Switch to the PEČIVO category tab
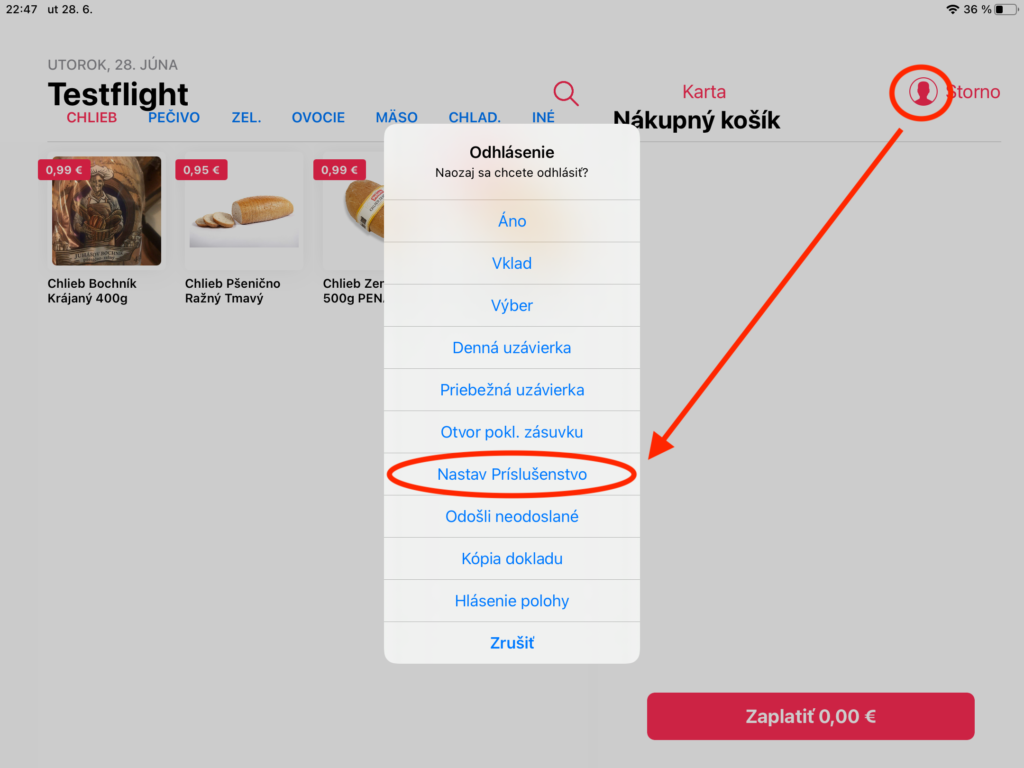The image size is (1024, 768). pos(174,118)
